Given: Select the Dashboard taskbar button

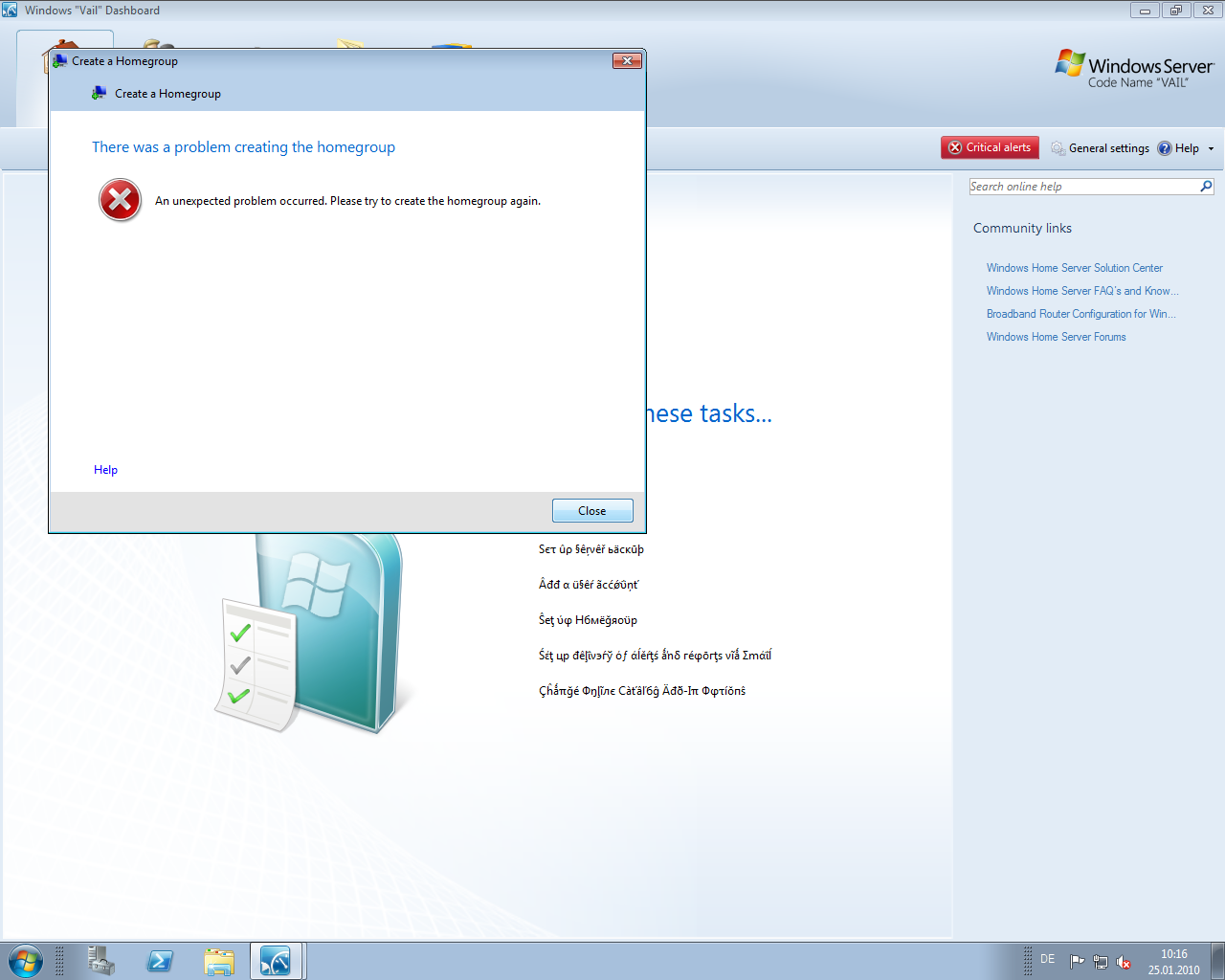Looking at the screenshot, I should coord(278,961).
